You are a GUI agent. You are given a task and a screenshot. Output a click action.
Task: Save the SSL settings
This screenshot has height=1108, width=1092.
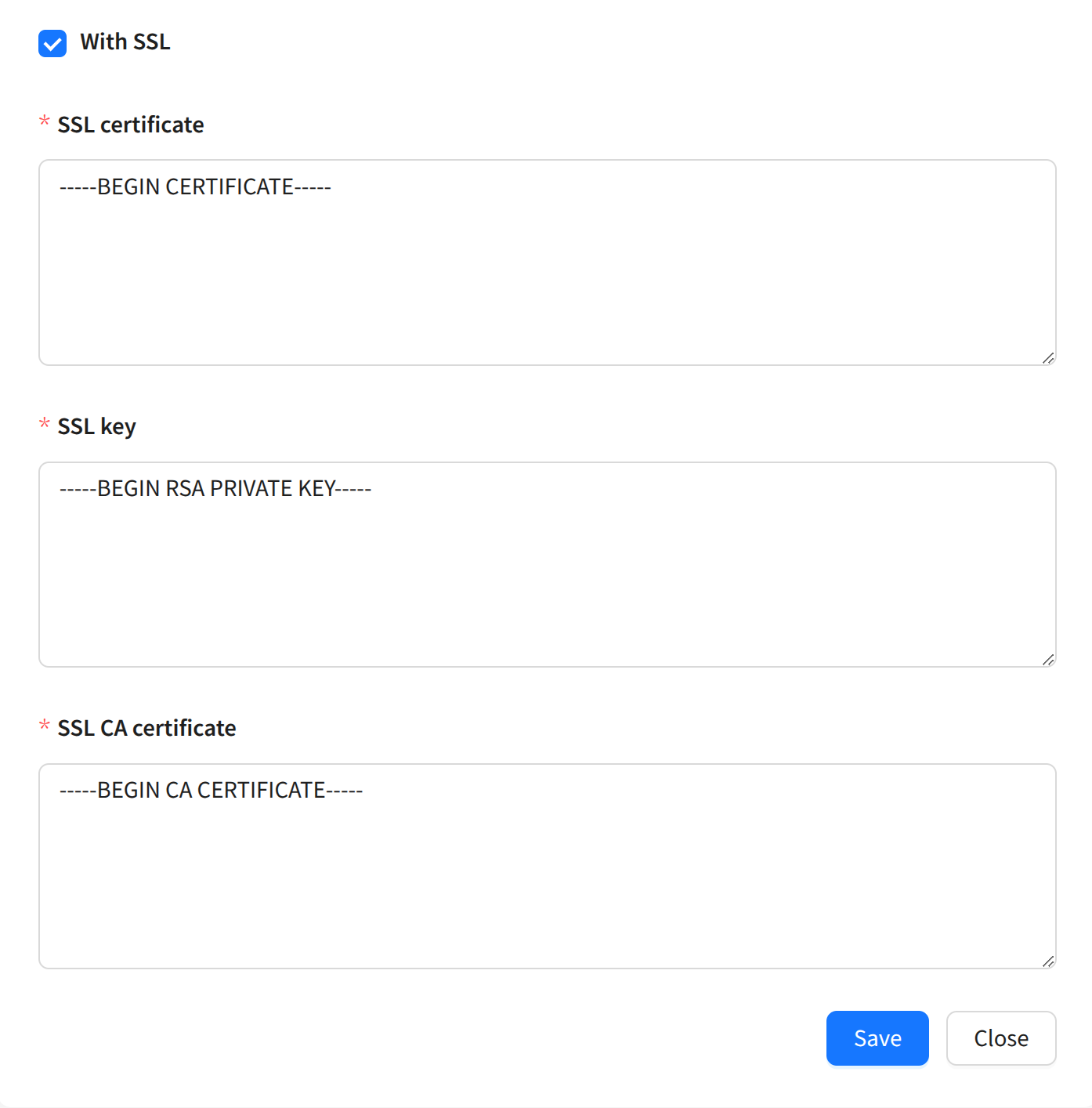(x=877, y=1038)
